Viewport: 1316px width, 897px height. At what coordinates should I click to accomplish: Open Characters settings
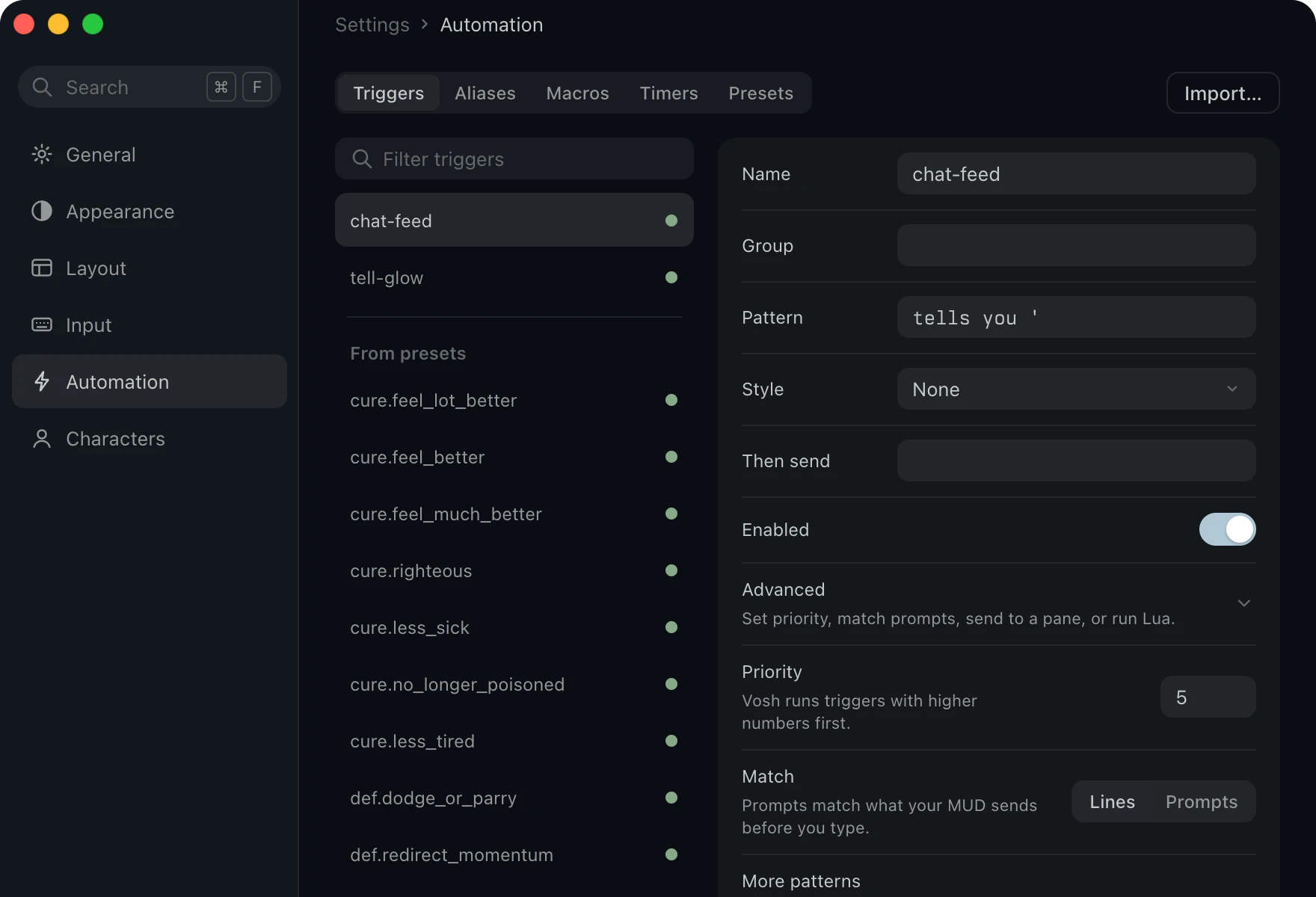[150, 439]
